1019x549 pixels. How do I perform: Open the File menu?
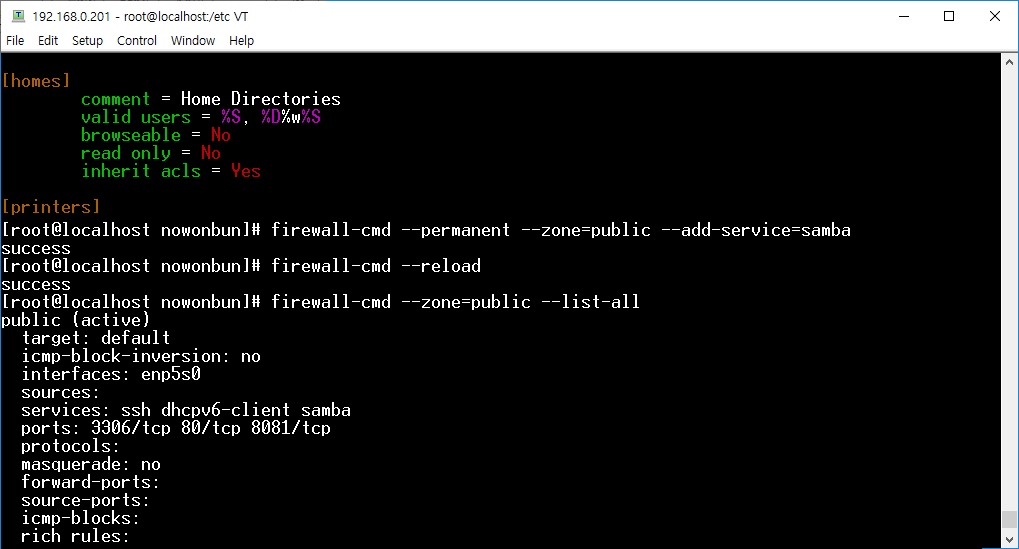pyautogui.click(x=15, y=40)
